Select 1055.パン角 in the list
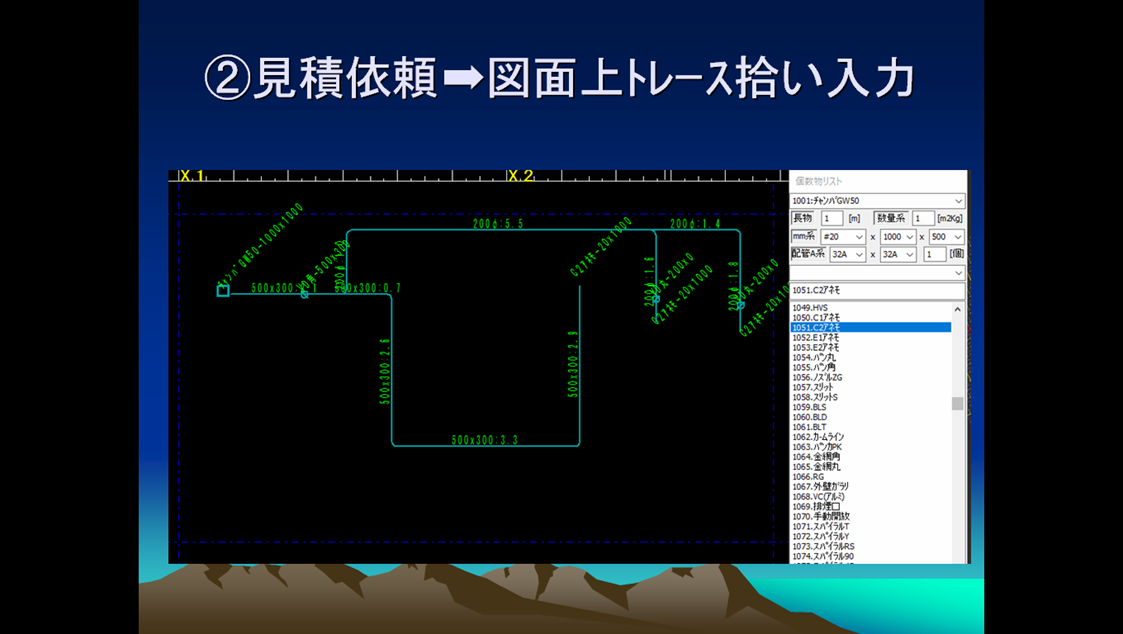Image resolution: width=1123 pixels, height=634 pixels. pyautogui.click(x=871, y=368)
